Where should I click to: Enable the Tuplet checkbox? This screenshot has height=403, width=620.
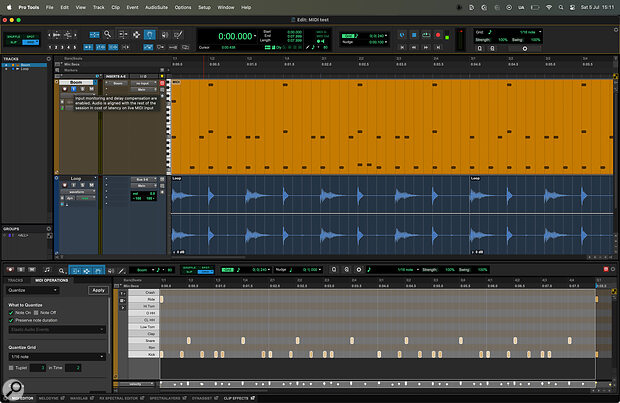point(11,368)
